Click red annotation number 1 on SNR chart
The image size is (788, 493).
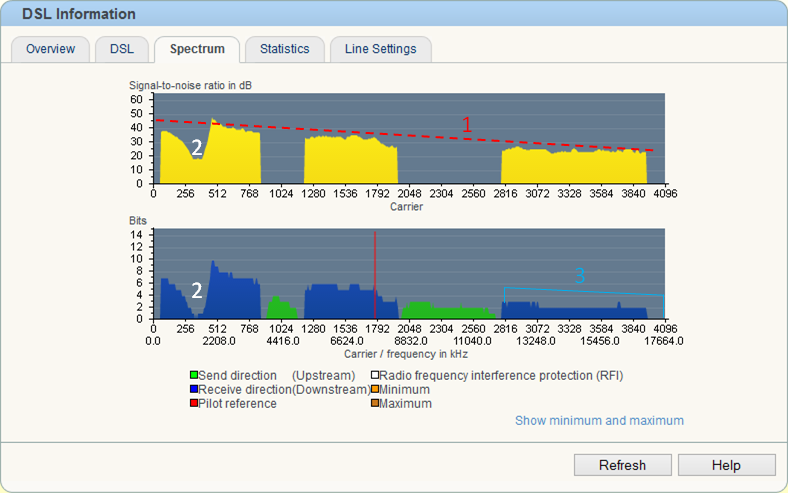pos(466,124)
